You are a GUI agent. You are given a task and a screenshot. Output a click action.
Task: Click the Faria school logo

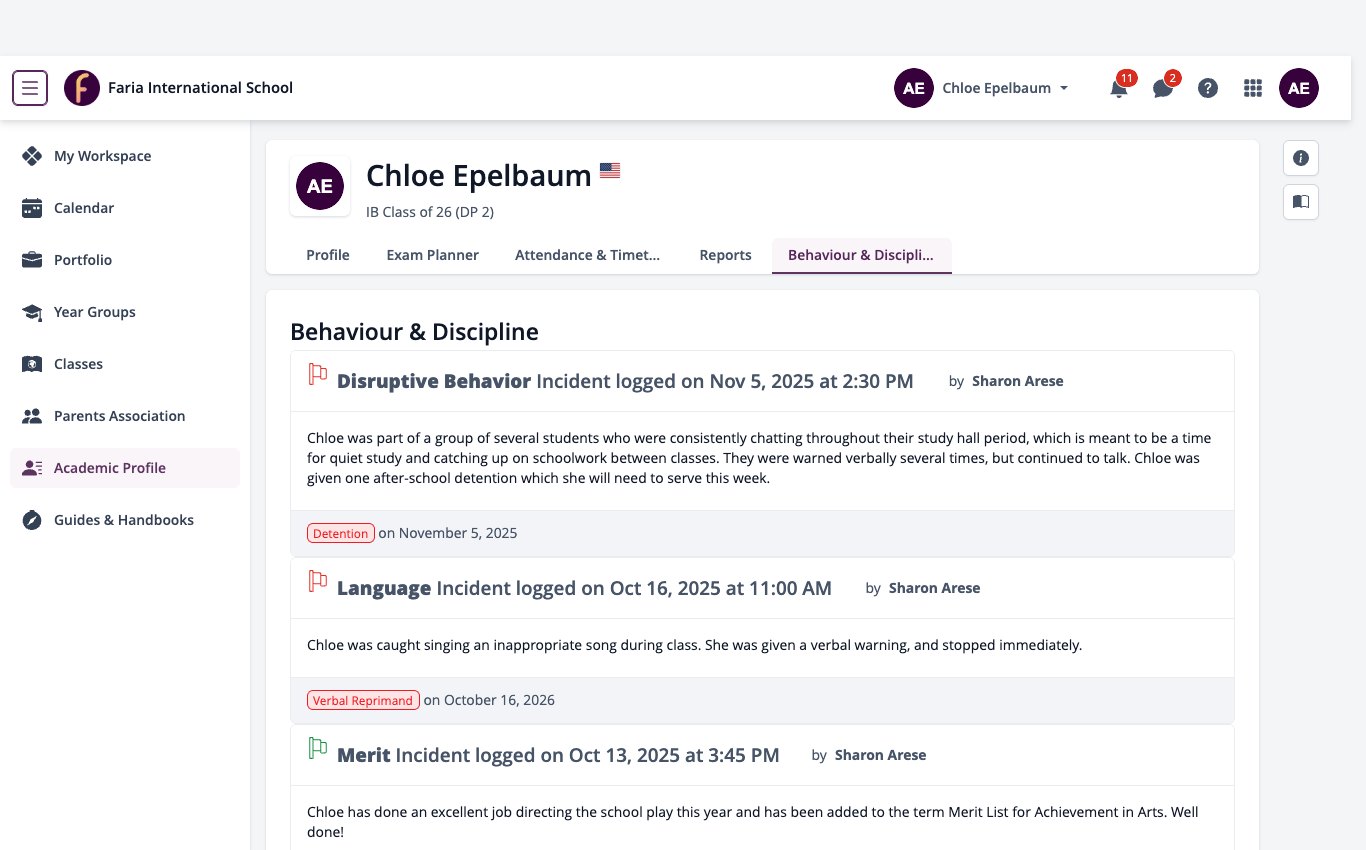[82, 88]
